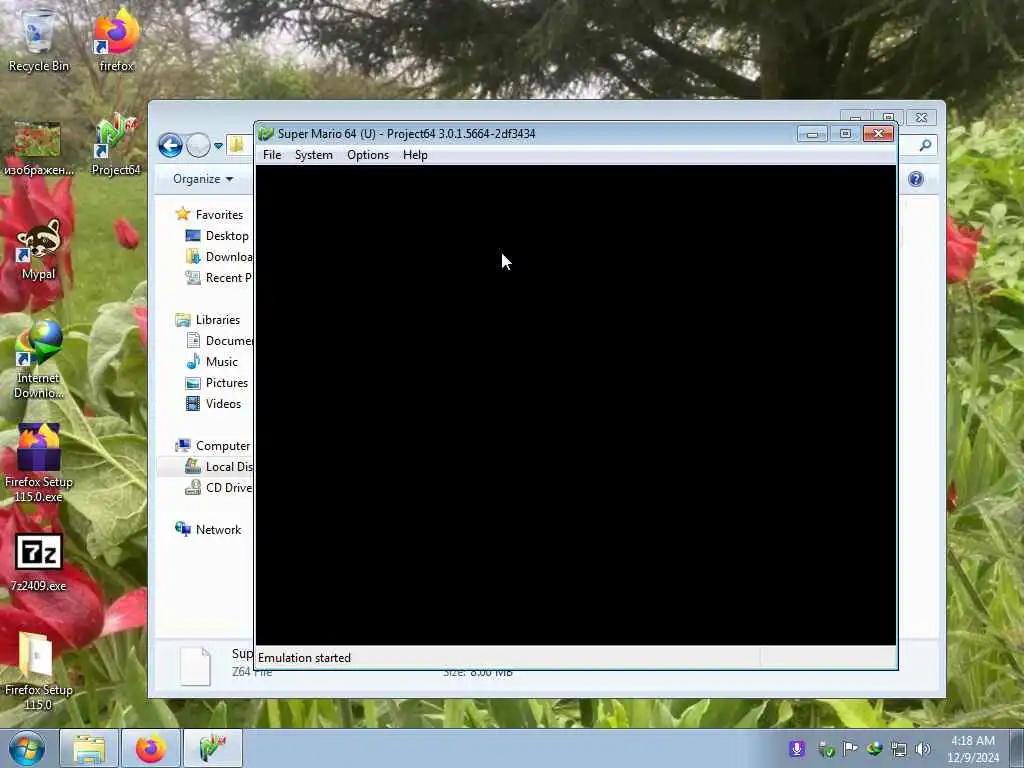The height and width of the screenshot is (768, 1024).
Task: Click the microphone tray icon
Action: [797, 749]
